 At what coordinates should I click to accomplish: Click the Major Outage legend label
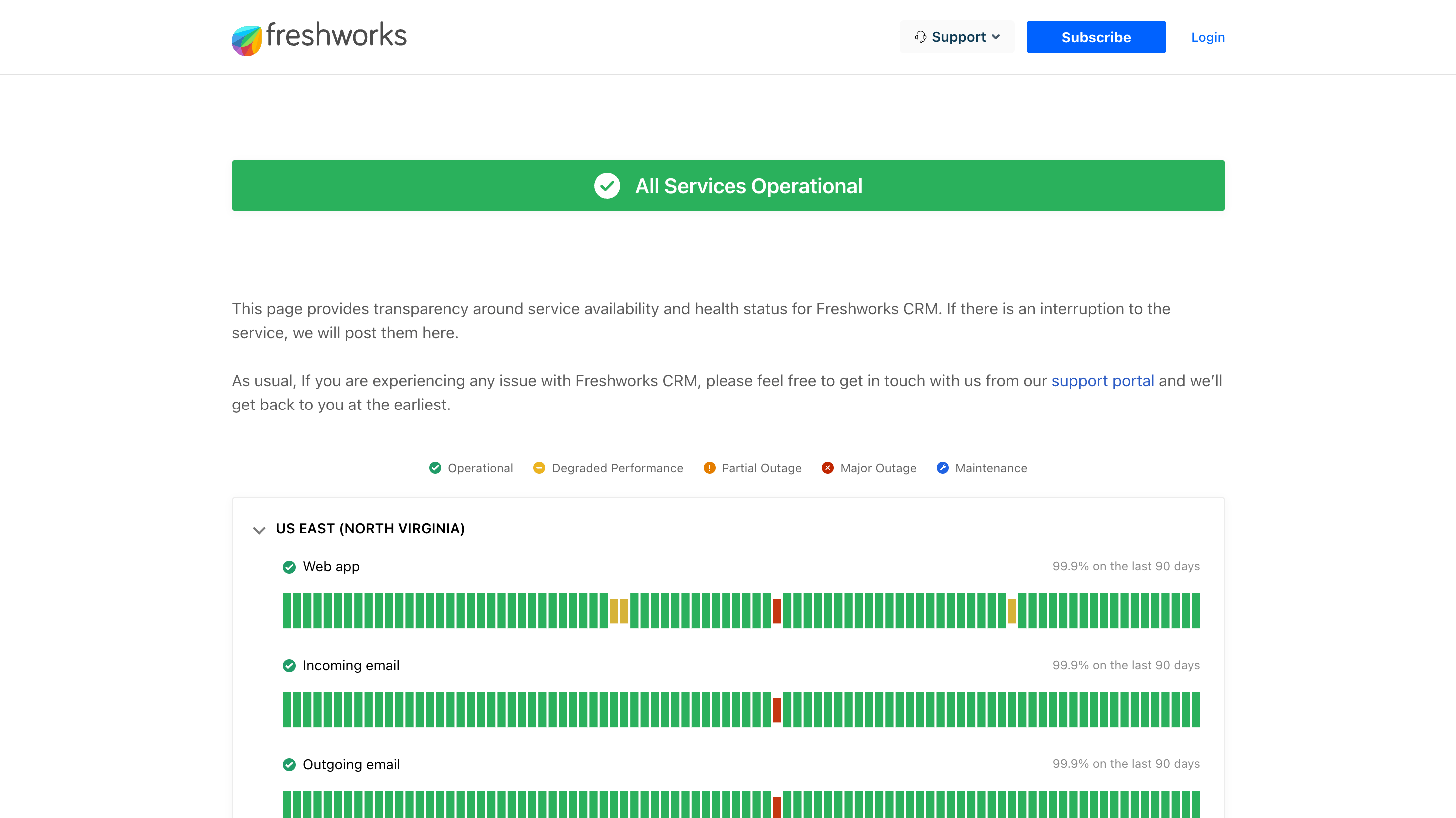pos(878,468)
